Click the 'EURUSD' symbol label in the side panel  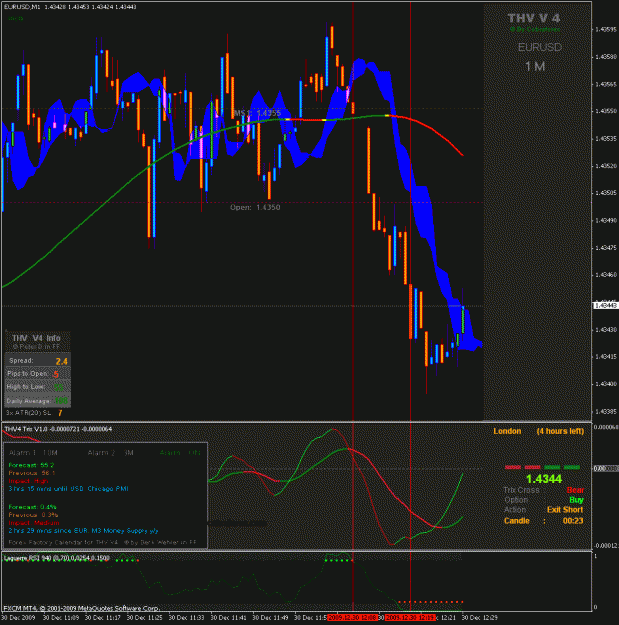click(540, 47)
